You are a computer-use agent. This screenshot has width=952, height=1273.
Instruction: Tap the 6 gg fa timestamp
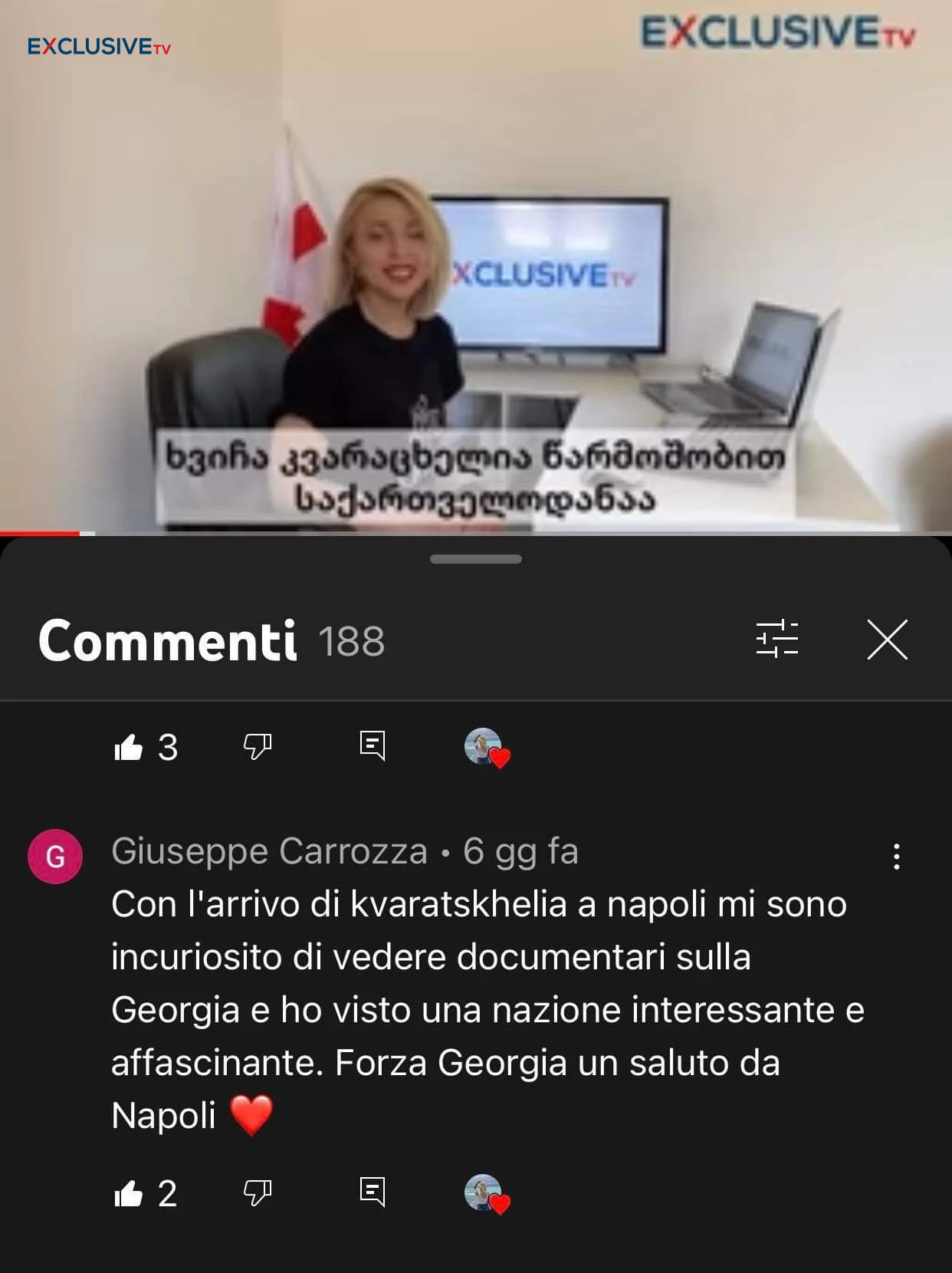[520, 851]
